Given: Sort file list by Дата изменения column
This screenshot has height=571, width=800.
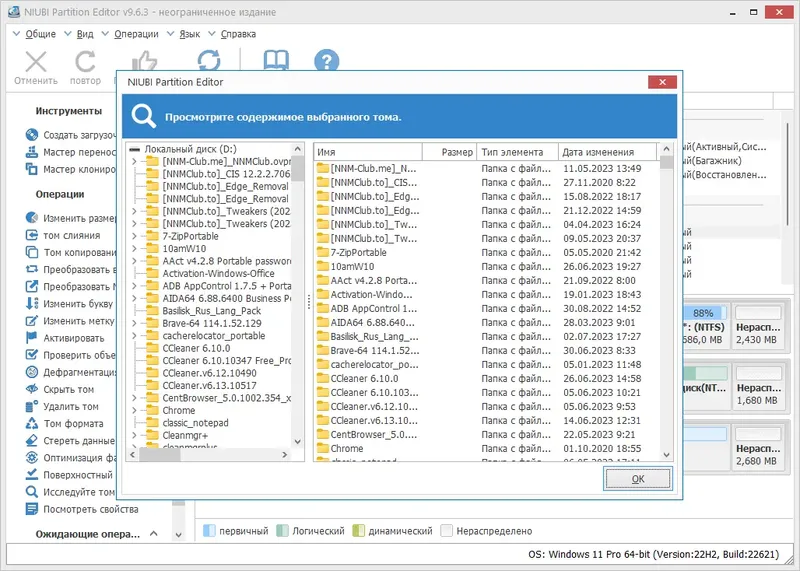Looking at the screenshot, I should pyautogui.click(x=607, y=152).
